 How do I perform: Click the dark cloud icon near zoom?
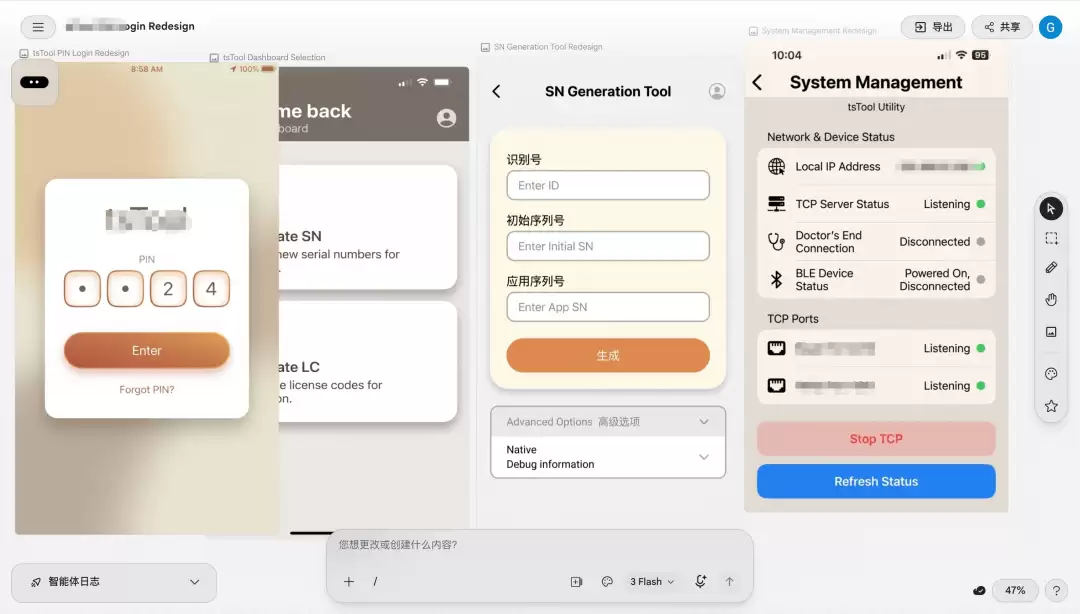(979, 591)
